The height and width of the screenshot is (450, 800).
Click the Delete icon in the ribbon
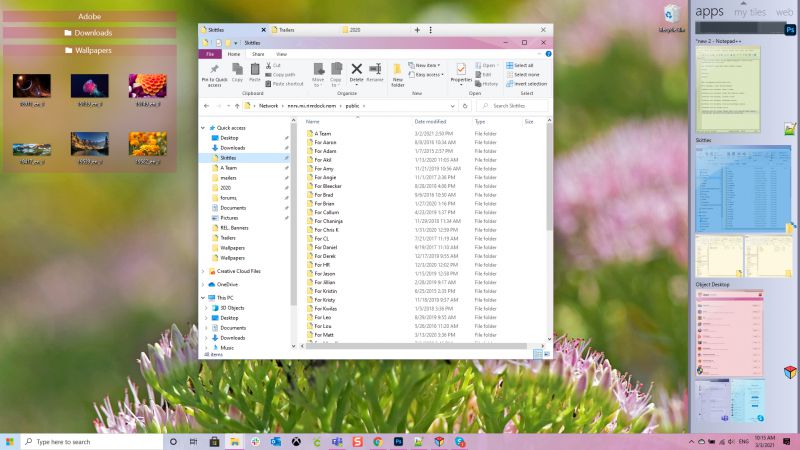(x=356, y=72)
